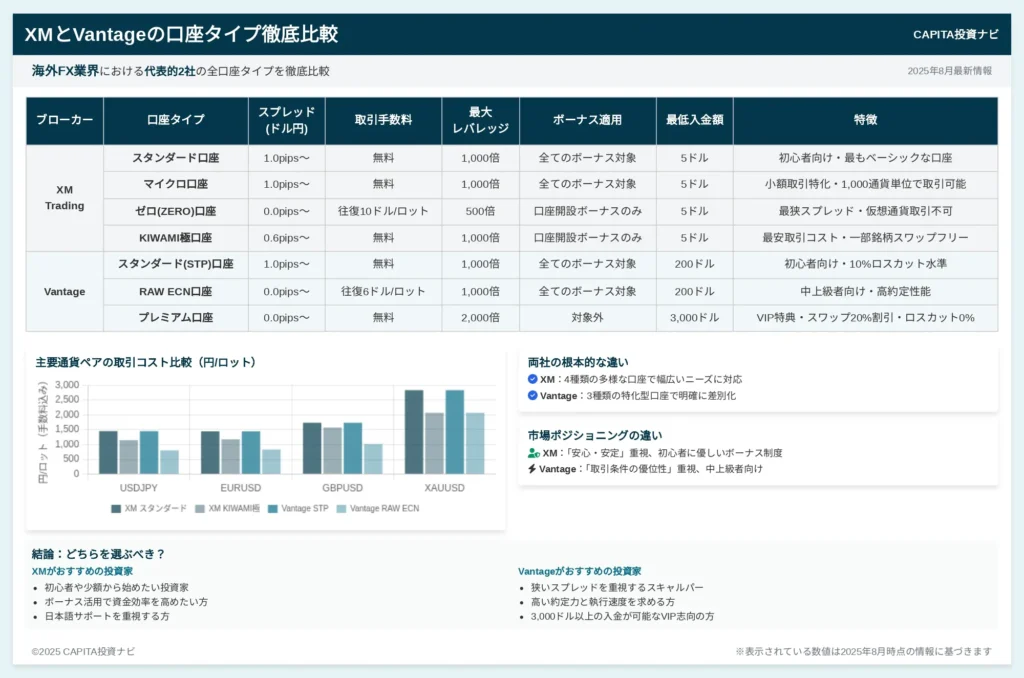
Task: Select the プレミアム口座 account type cell
Action: click(x=176, y=317)
